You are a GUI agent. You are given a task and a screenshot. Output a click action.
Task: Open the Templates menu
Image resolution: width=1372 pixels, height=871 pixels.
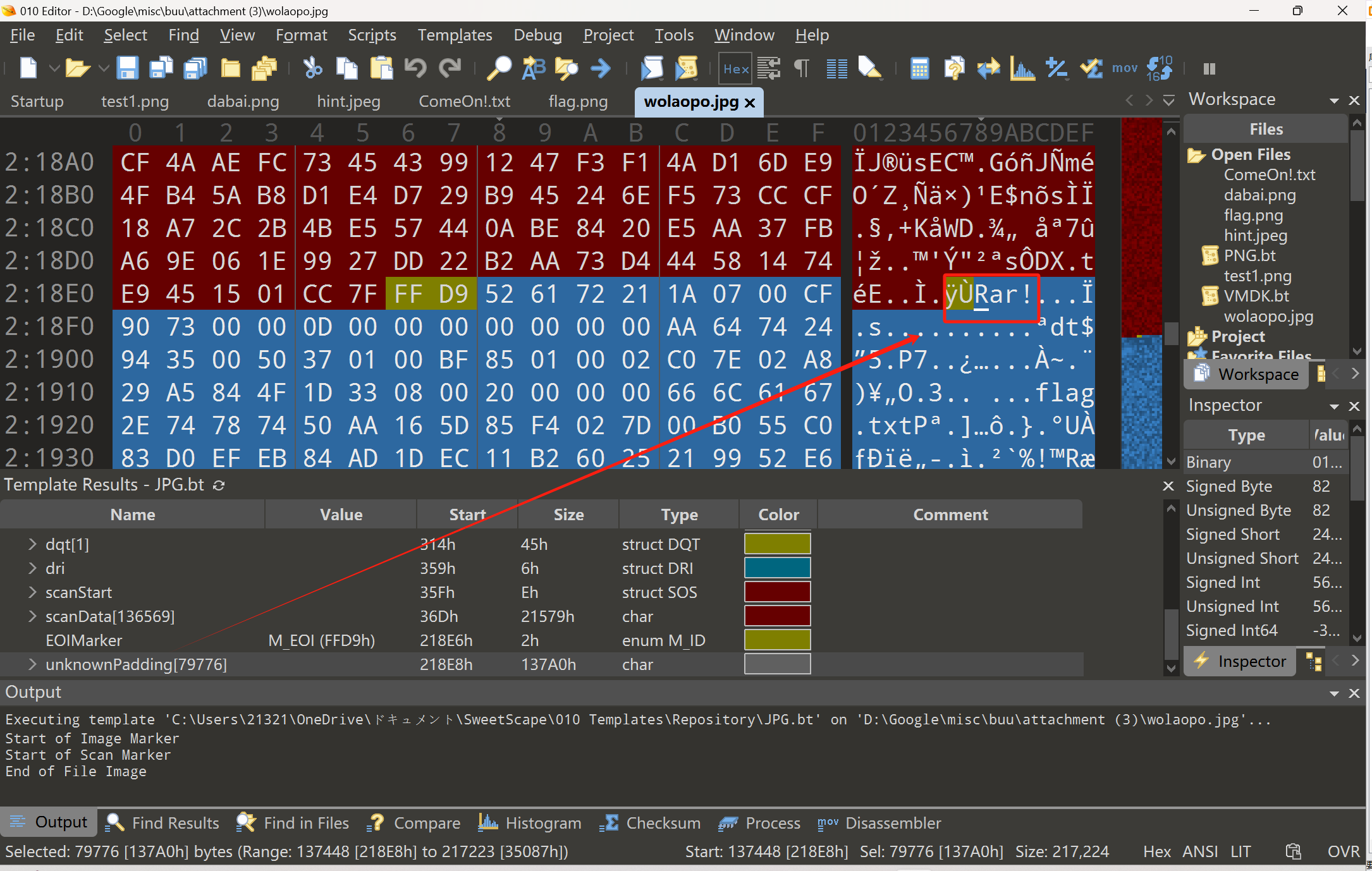point(455,35)
